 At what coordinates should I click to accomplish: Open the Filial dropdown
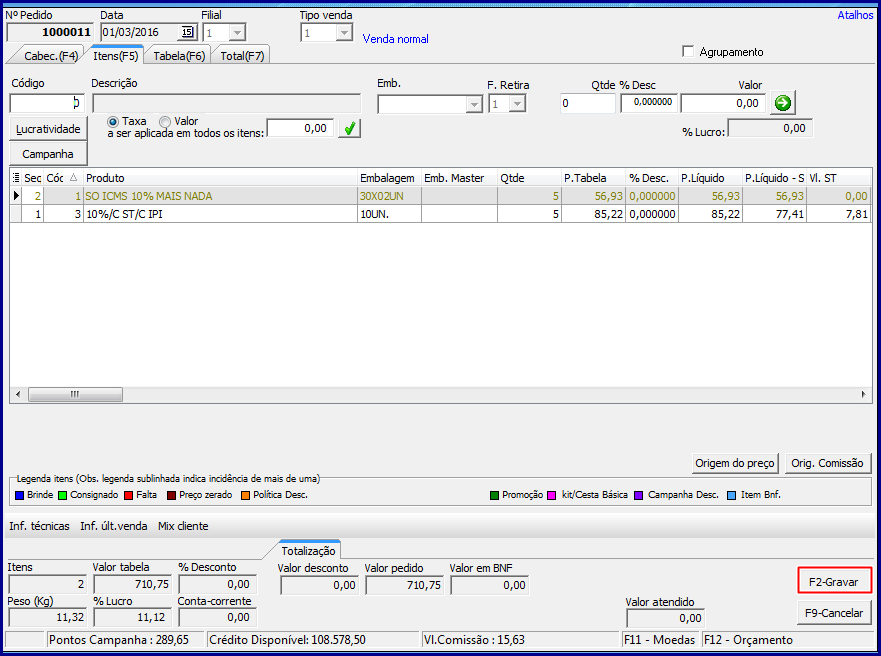click(237, 33)
